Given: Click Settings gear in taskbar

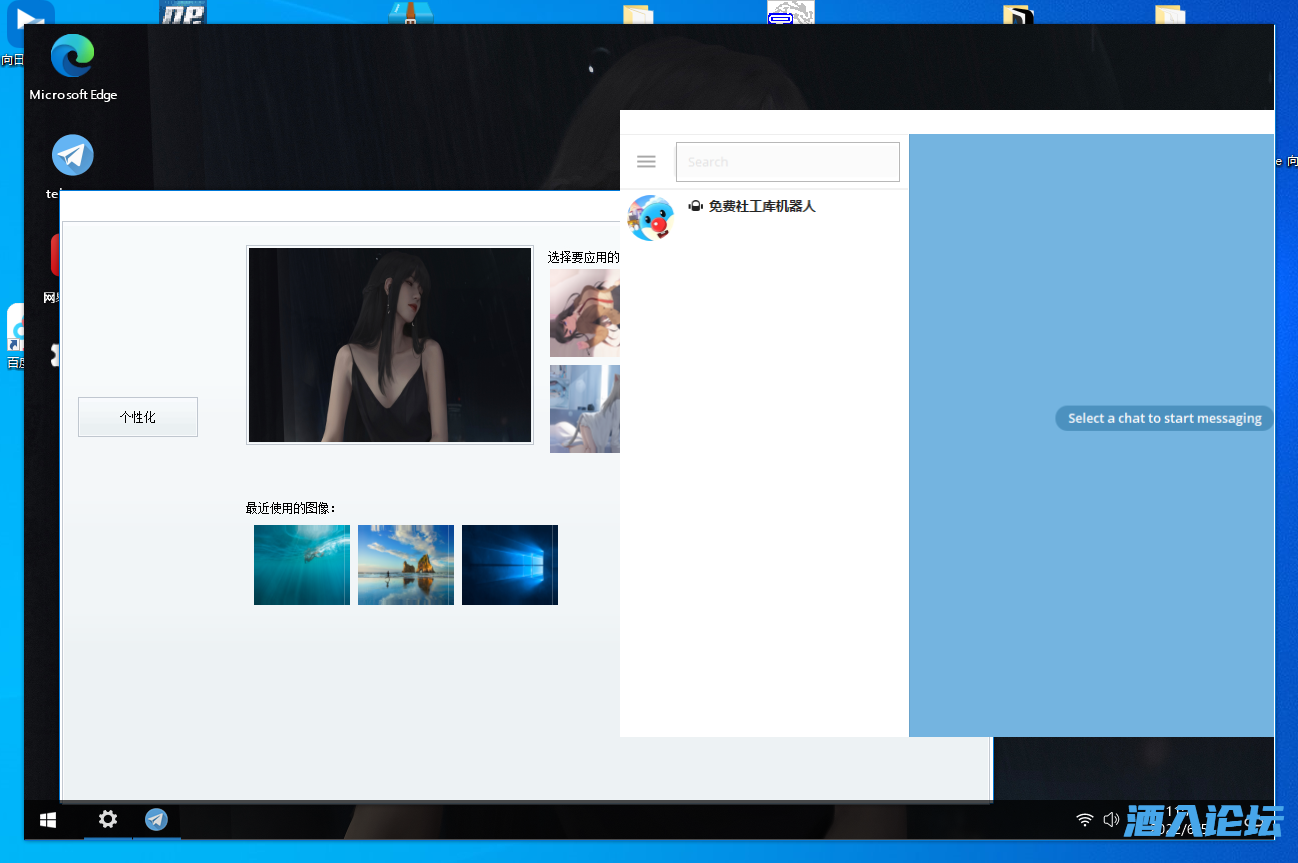Looking at the screenshot, I should pos(108,820).
